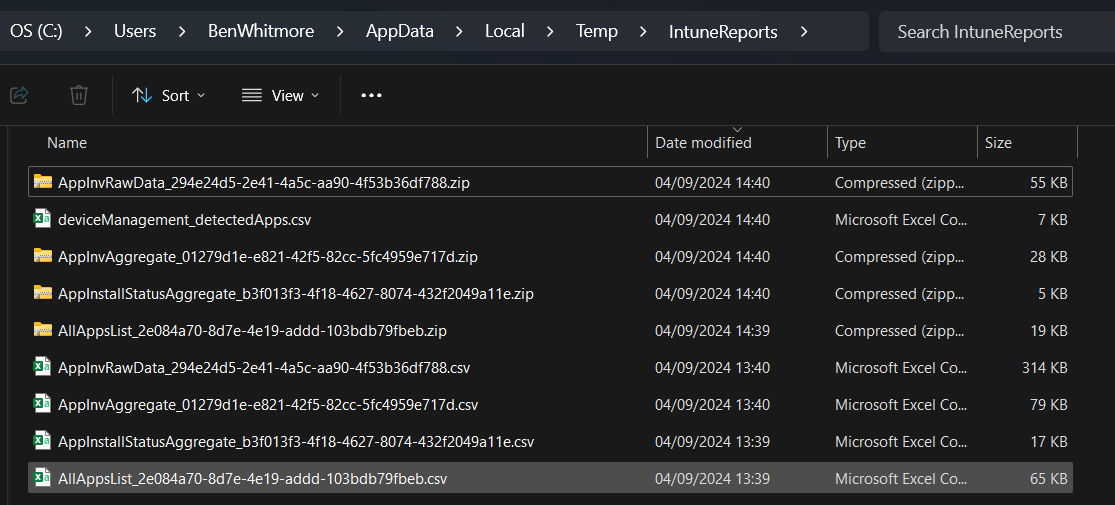Expand chevron after OS (C:) breadcrumb

point(89,31)
